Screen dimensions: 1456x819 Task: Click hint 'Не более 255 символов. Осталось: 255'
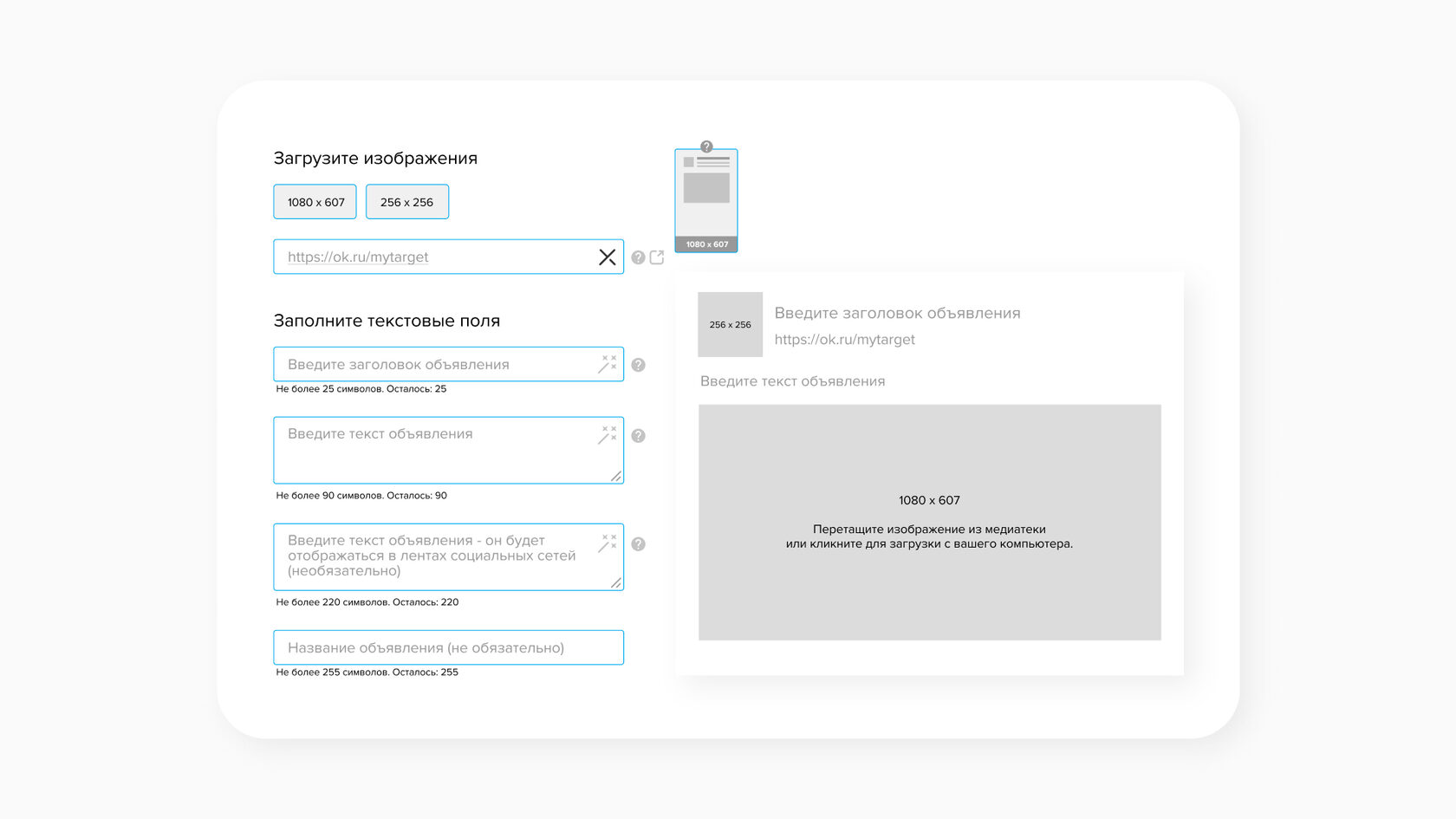pyautogui.click(x=367, y=673)
